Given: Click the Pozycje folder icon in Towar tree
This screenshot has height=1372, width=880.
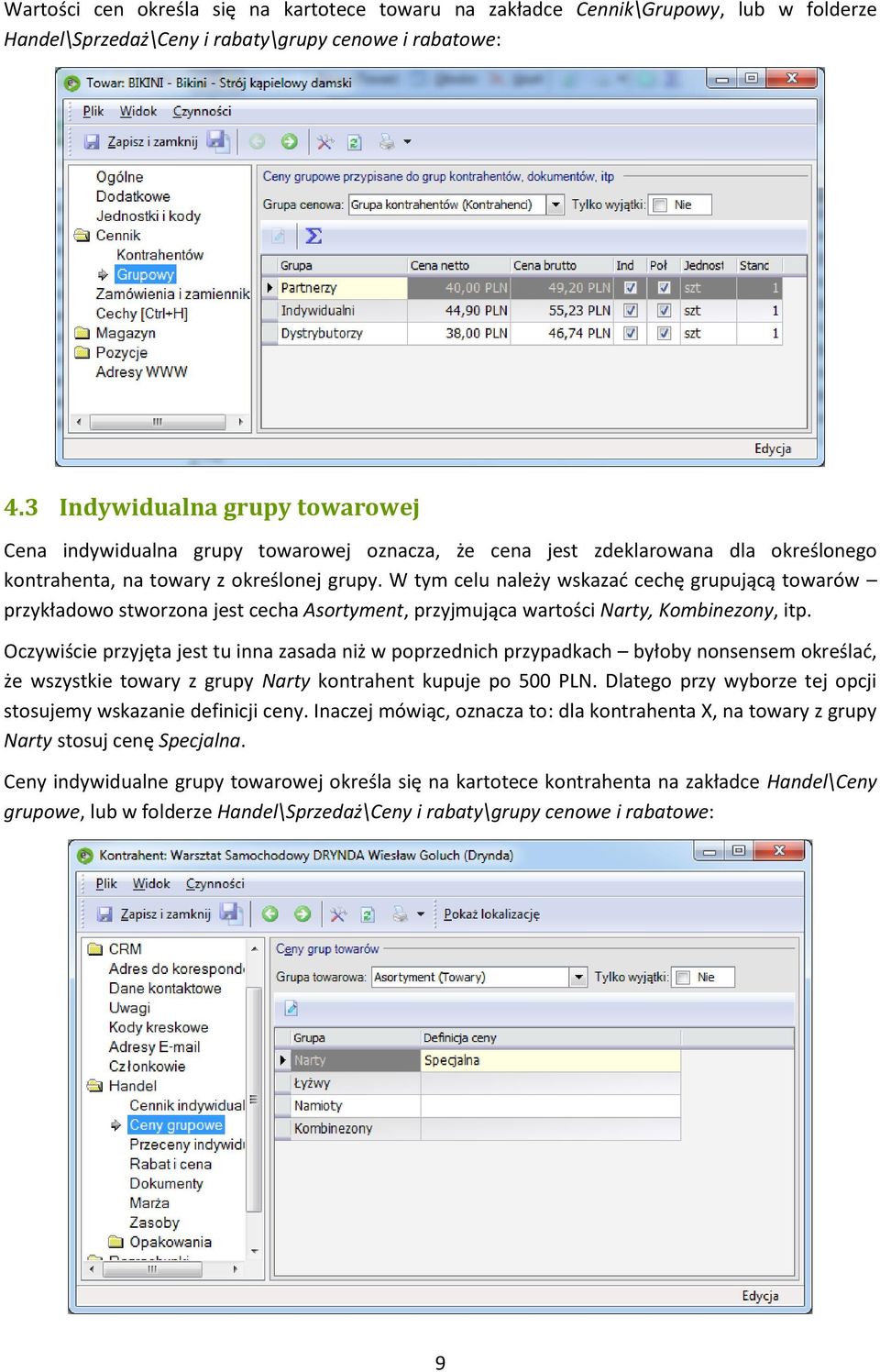Looking at the screenshot, I should [x=82, y=352].
